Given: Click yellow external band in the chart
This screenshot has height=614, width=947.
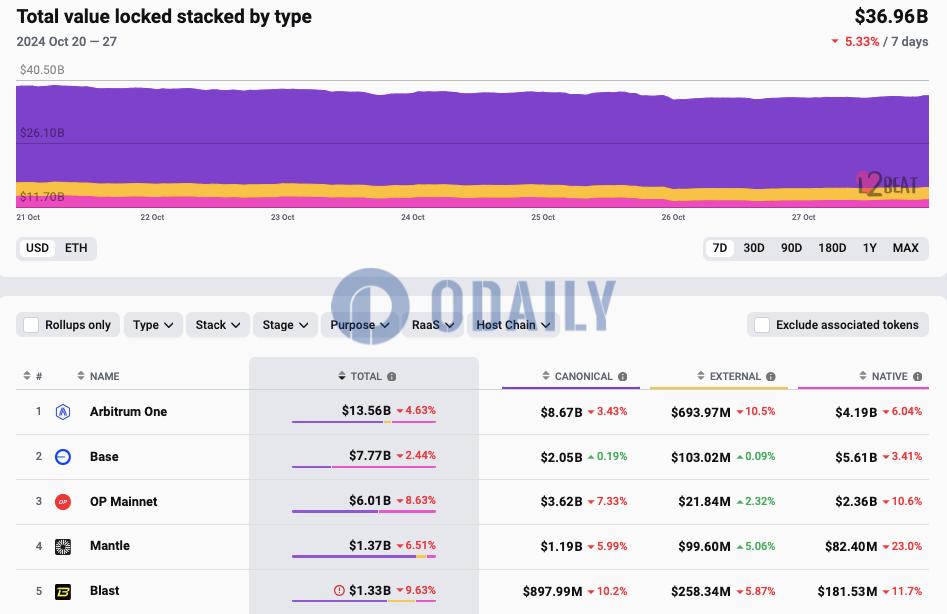Looking at the screenshot, I should tap(471, 192).
